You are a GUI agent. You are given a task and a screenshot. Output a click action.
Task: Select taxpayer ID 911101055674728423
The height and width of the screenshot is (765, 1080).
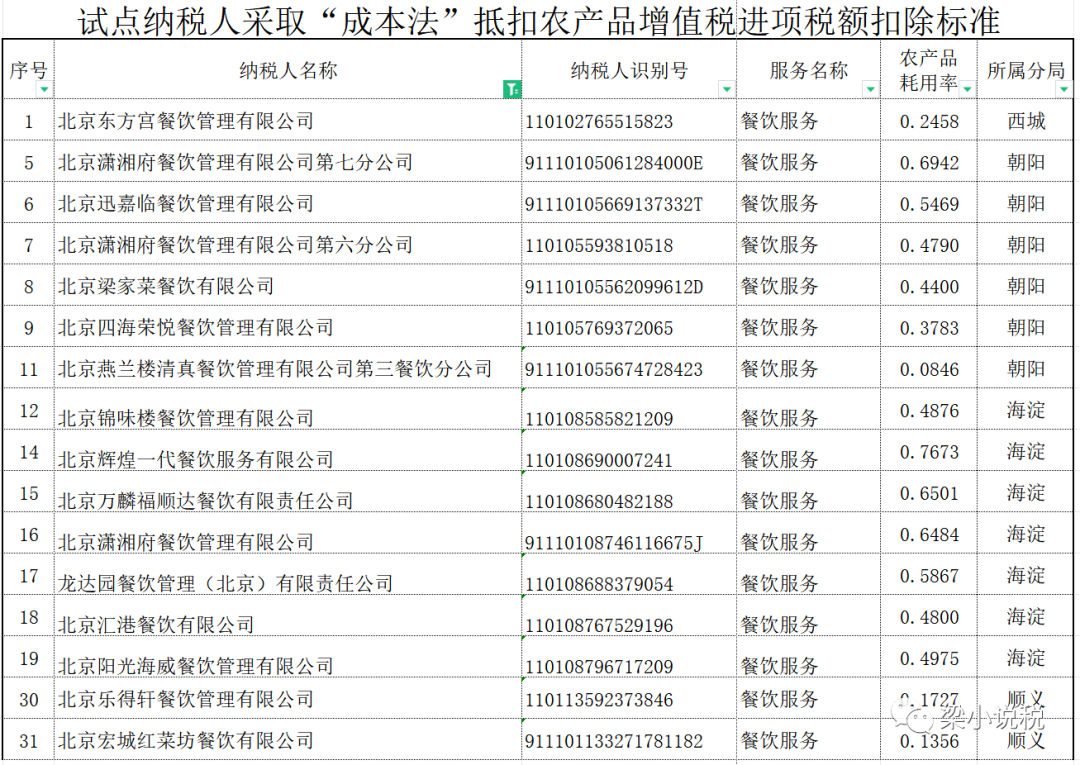[629, 368]
